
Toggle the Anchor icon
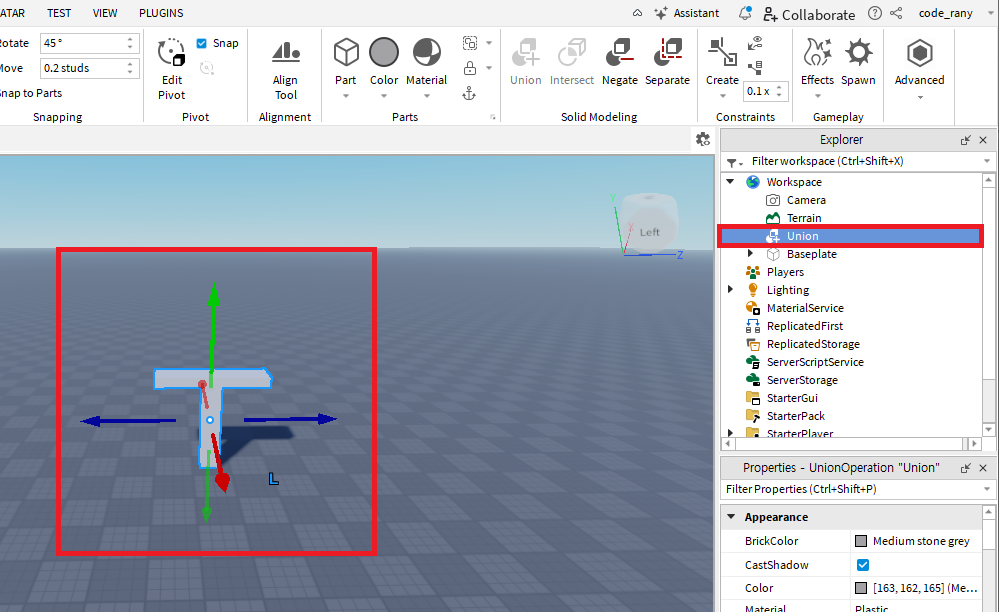[x=469, y=94]
